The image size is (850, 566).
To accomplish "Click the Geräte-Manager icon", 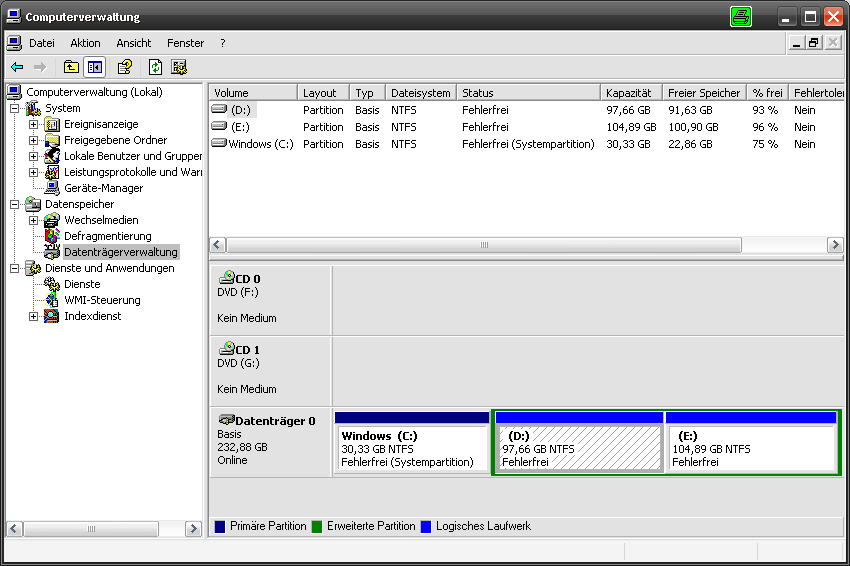I will (52, 188).
